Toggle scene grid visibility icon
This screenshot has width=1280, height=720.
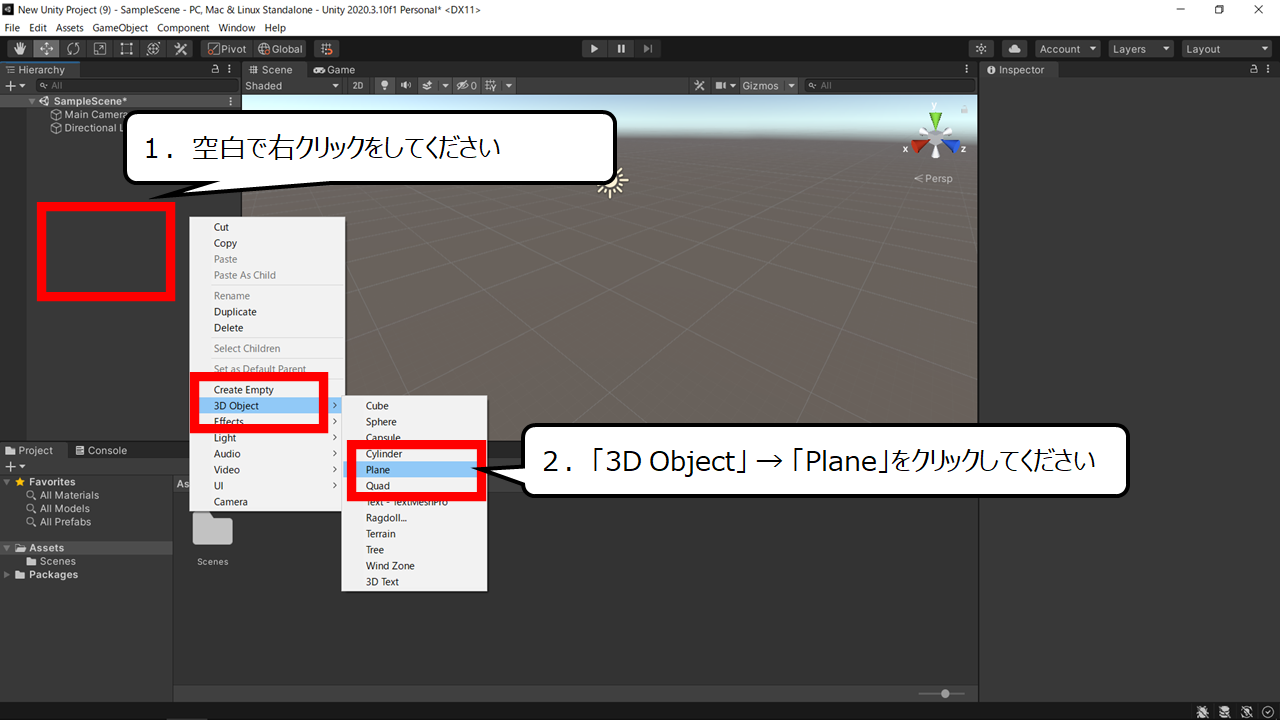coord(491,86)
